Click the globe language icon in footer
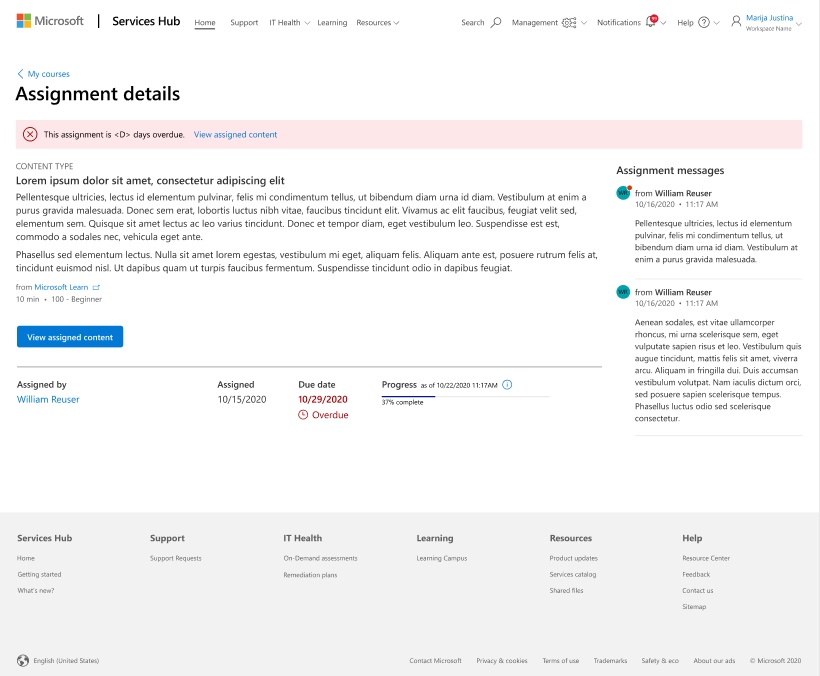This screenshot has width=820, height=676. point(23,660)
